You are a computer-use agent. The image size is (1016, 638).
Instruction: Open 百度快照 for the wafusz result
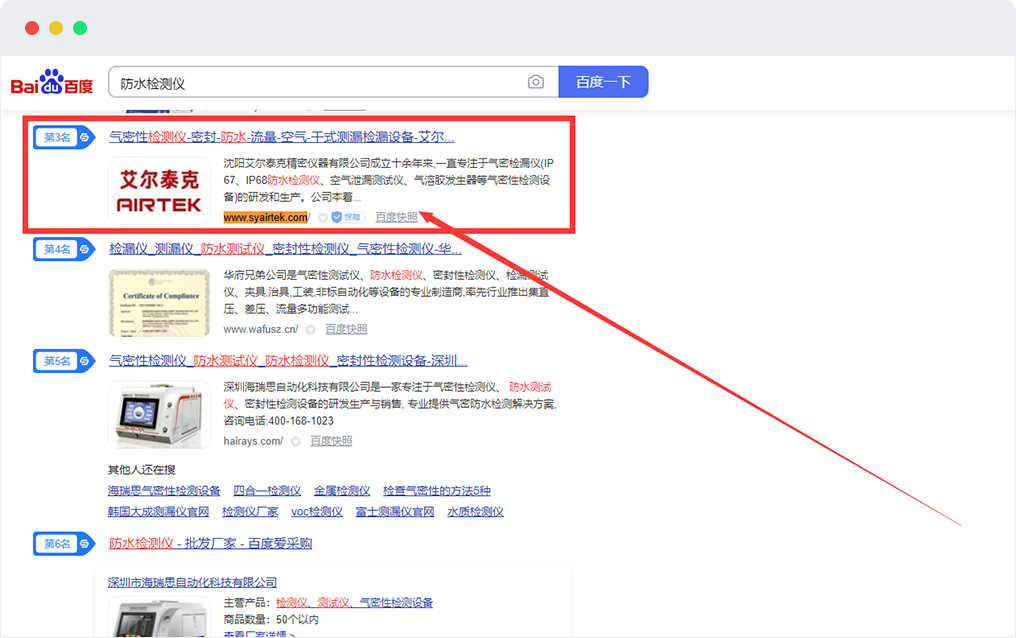[346, 330]
